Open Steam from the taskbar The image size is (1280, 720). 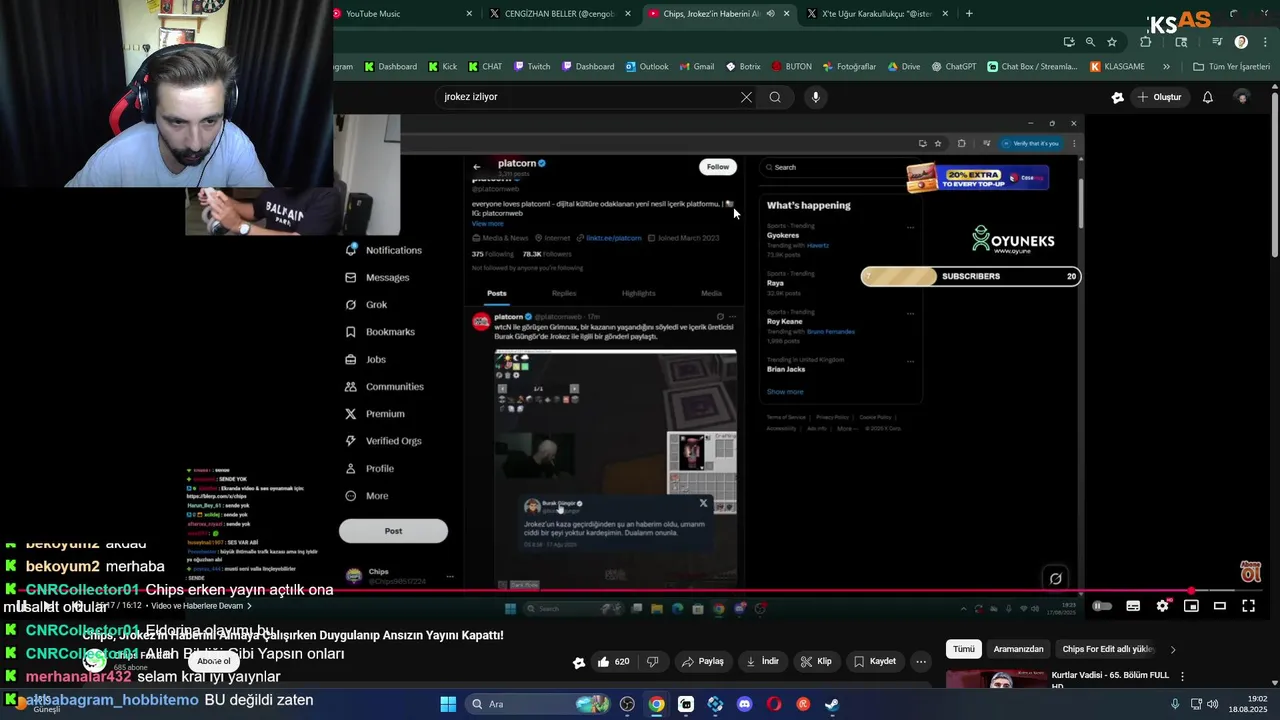pyautogui.click(x=832, y=704)
